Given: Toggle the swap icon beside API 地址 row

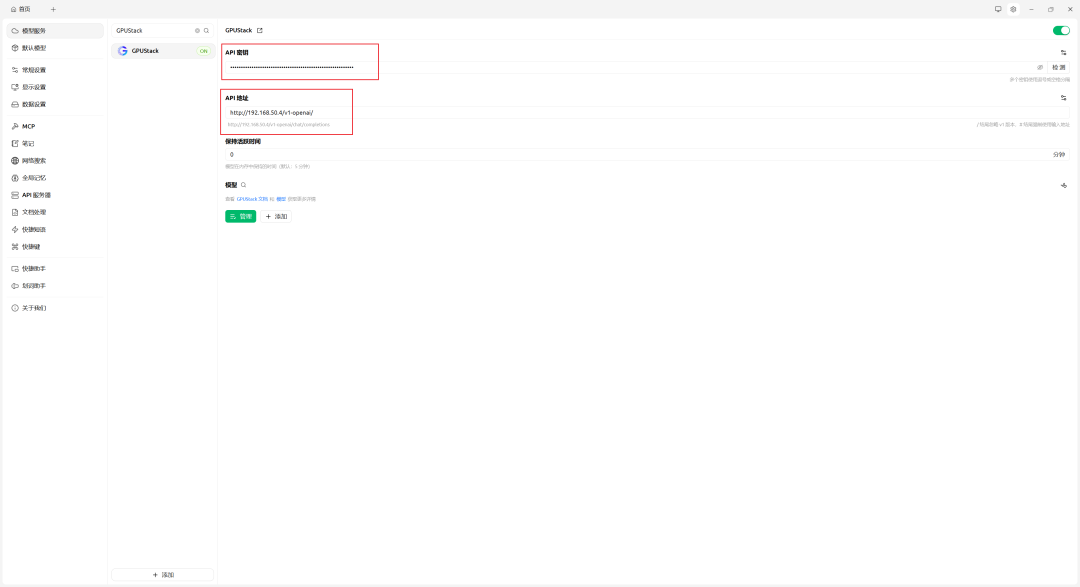Looking at the screenshot, I should (1063, 97).
